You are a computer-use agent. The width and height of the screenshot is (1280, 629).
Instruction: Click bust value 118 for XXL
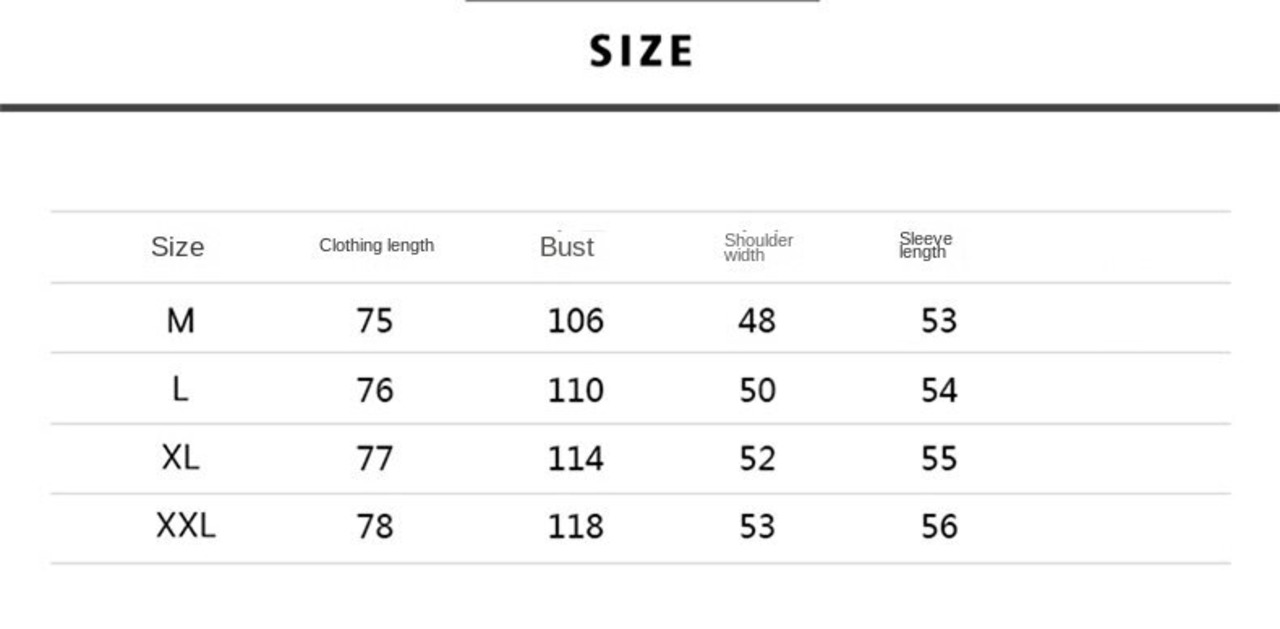576,526
